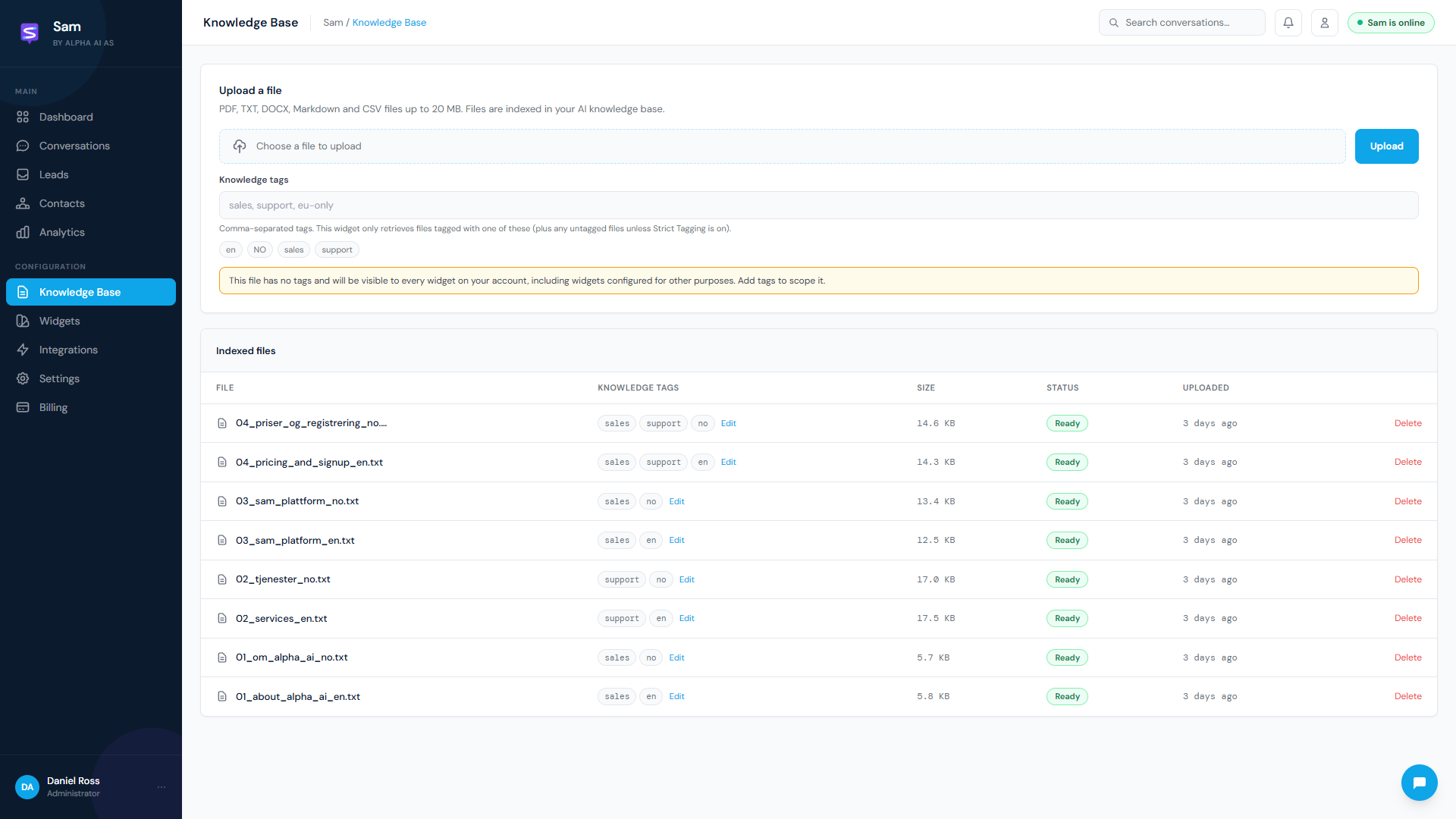Click the notifications bell icon
The height and width of the screenshot is (819, 1456).
(1288, 23)
